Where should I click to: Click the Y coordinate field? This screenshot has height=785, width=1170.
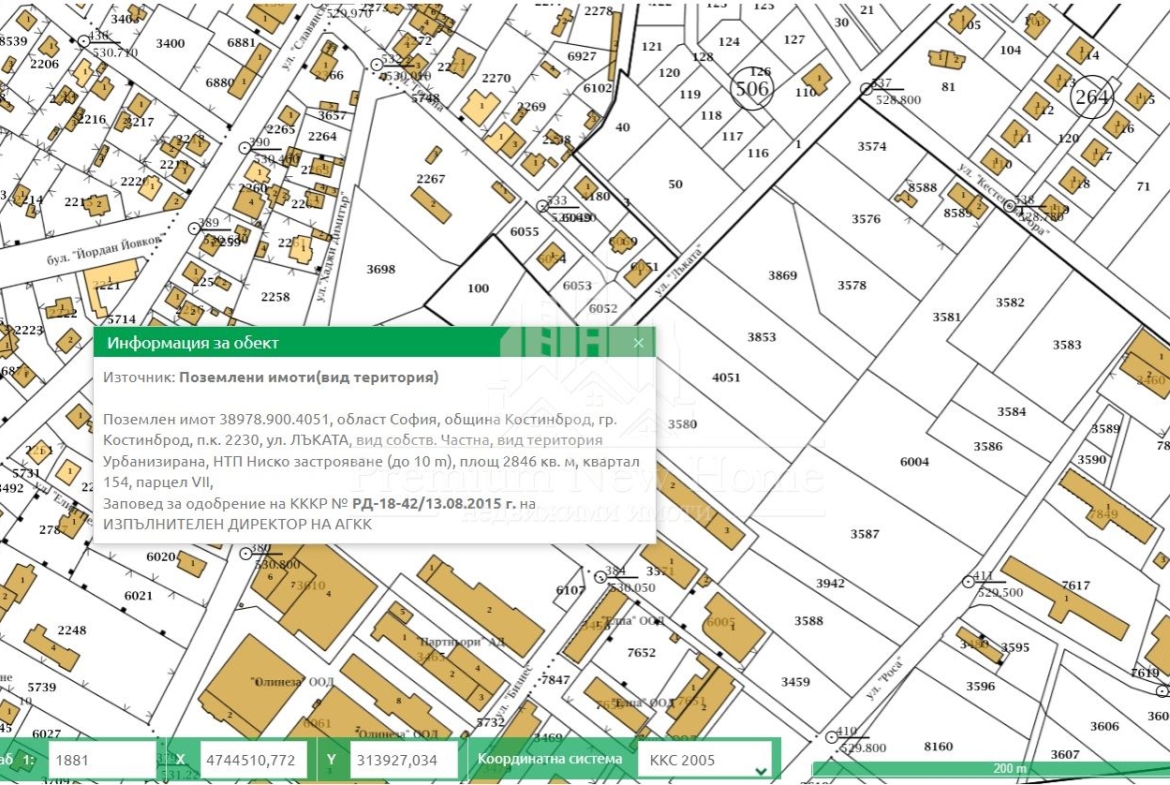(403, 760)
